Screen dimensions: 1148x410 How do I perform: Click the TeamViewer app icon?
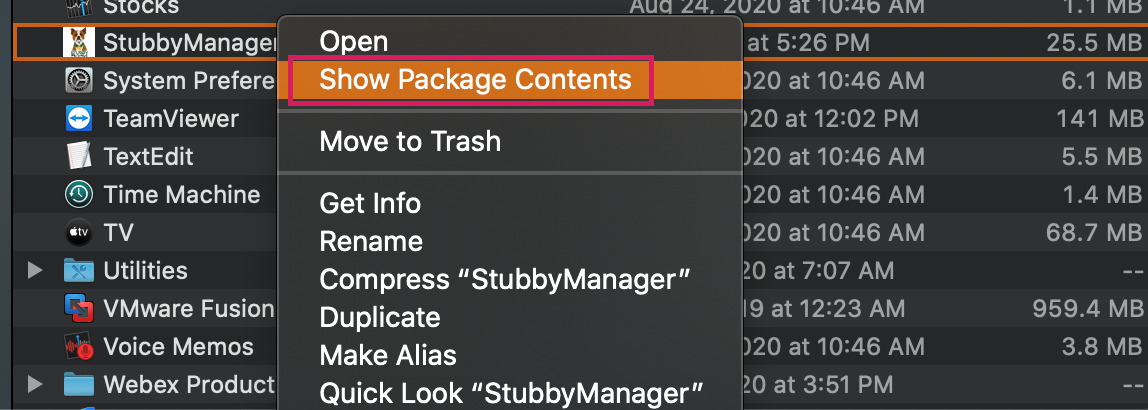(78, 119)
